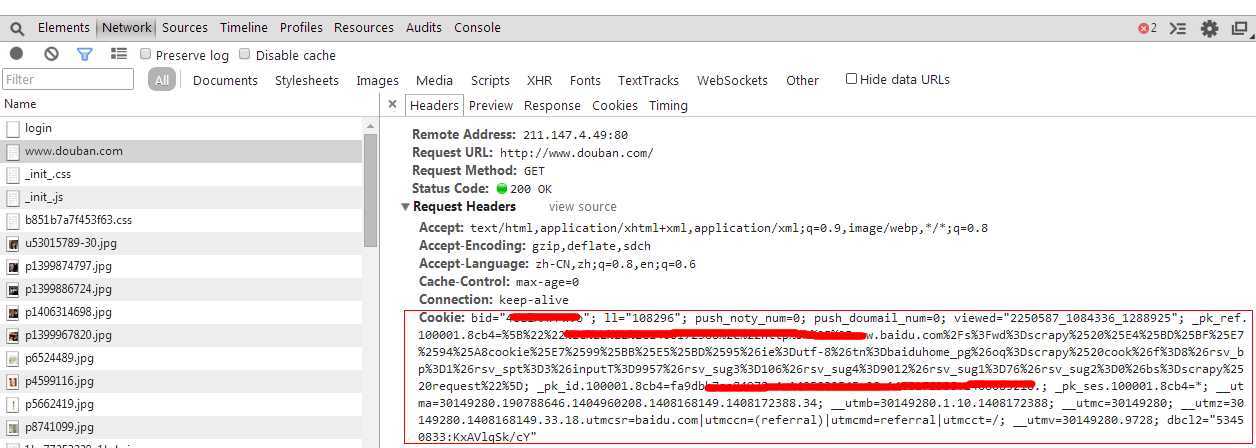Click the red error count indicator
This screenshot has height=448, width=1256.
pos(1147,28)
